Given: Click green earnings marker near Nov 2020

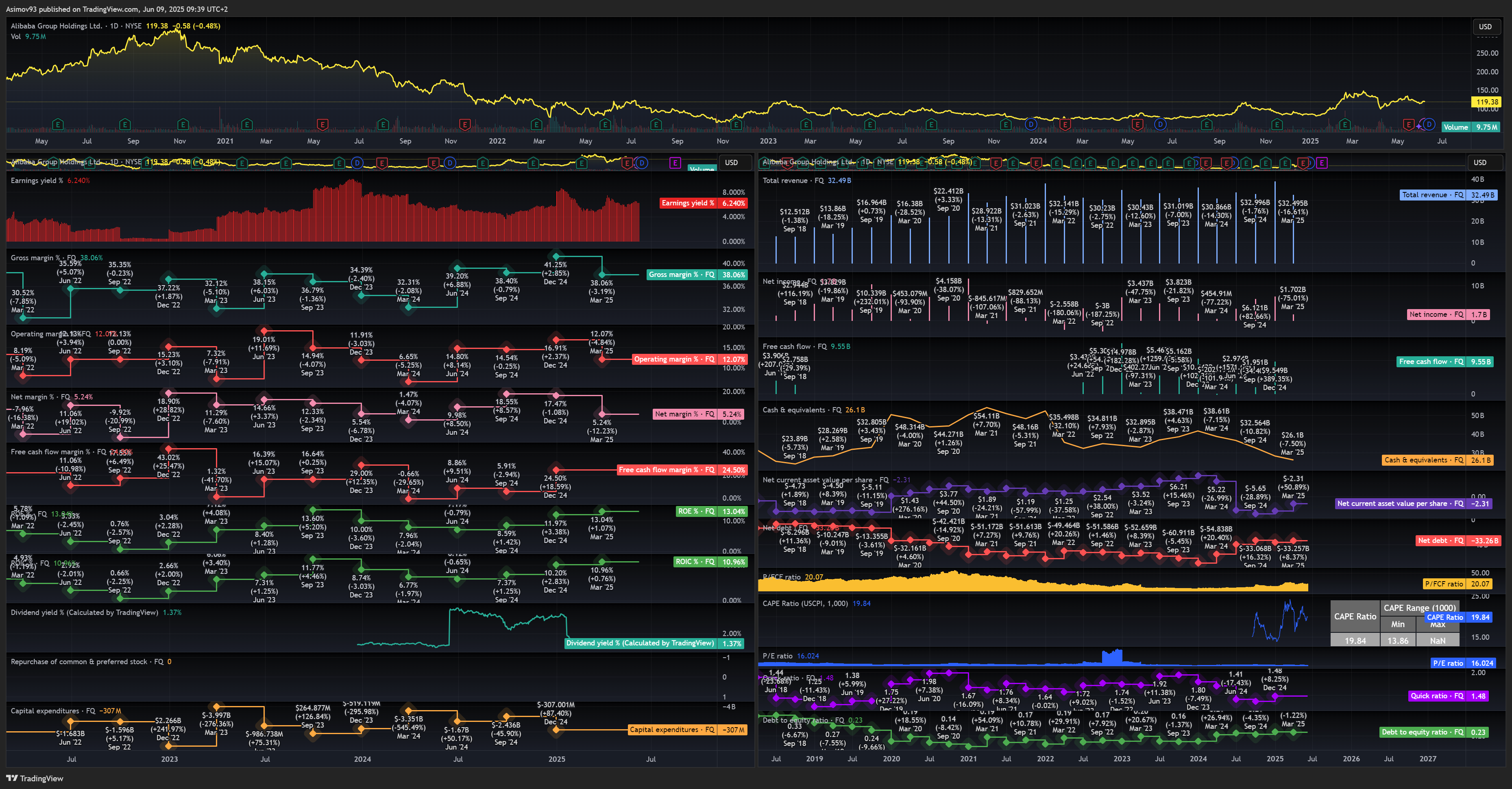Looking at the screenshot, I should click(x=183, y=124).
